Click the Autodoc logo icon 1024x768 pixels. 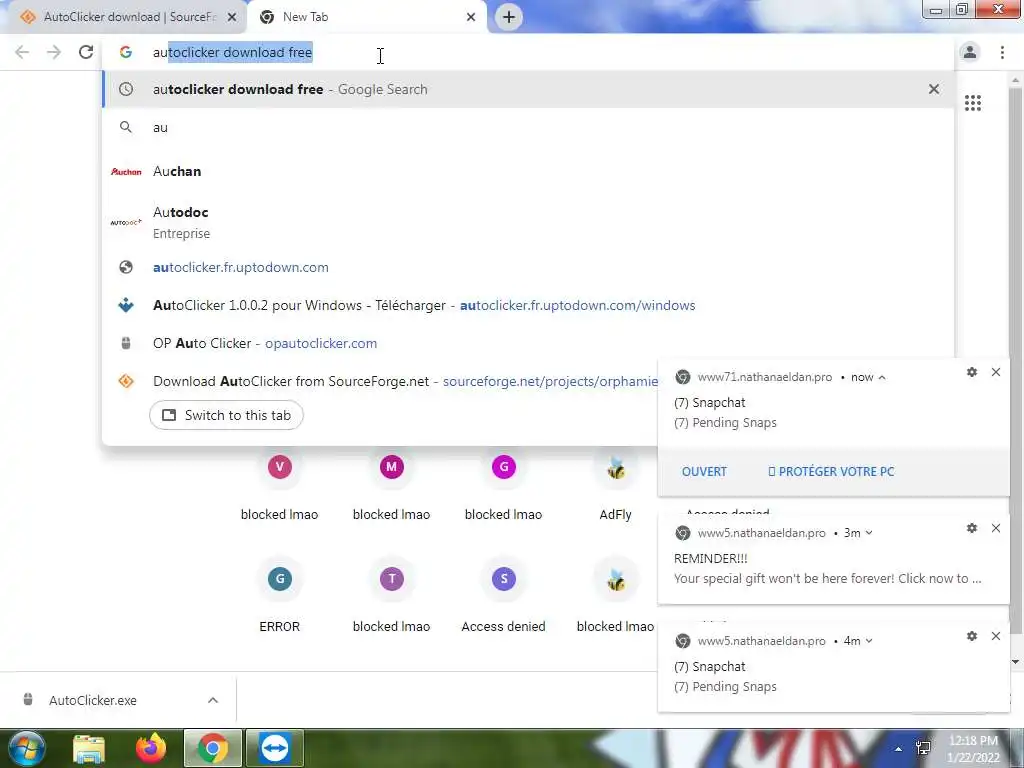point(126,222)
